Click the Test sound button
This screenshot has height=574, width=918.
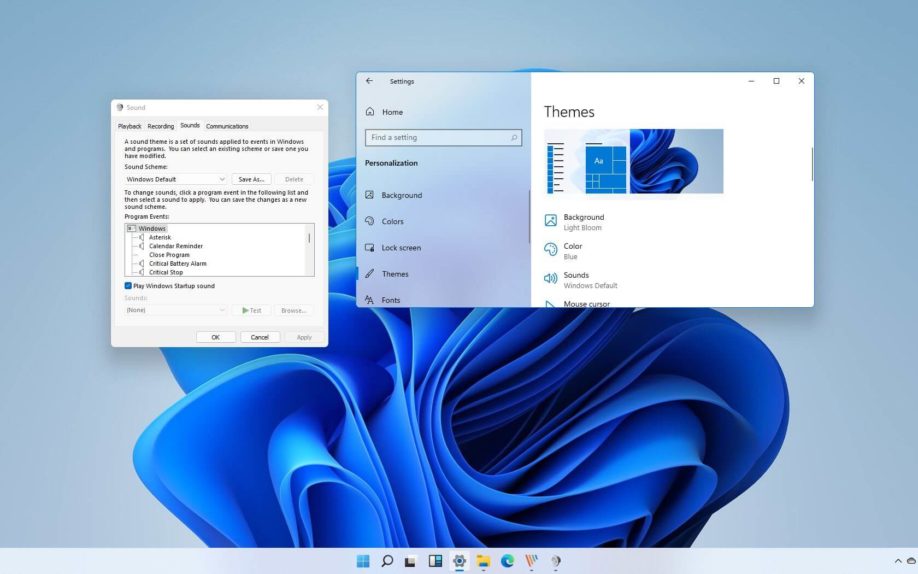[x=251, y=310]
